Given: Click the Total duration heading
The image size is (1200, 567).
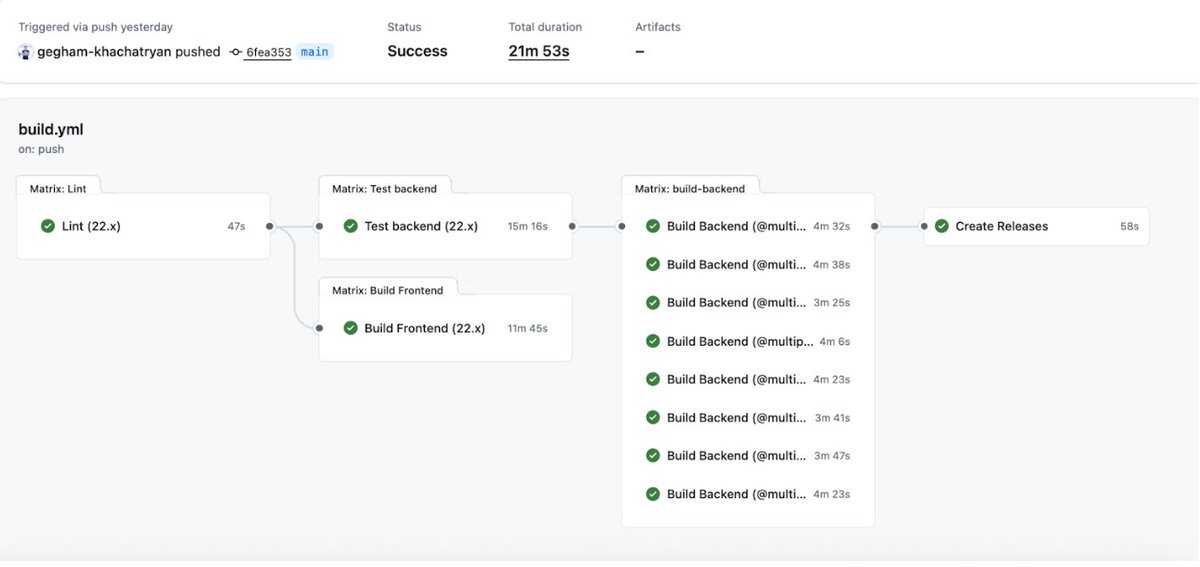Looking at the screenshot, I should click(545, 27).
